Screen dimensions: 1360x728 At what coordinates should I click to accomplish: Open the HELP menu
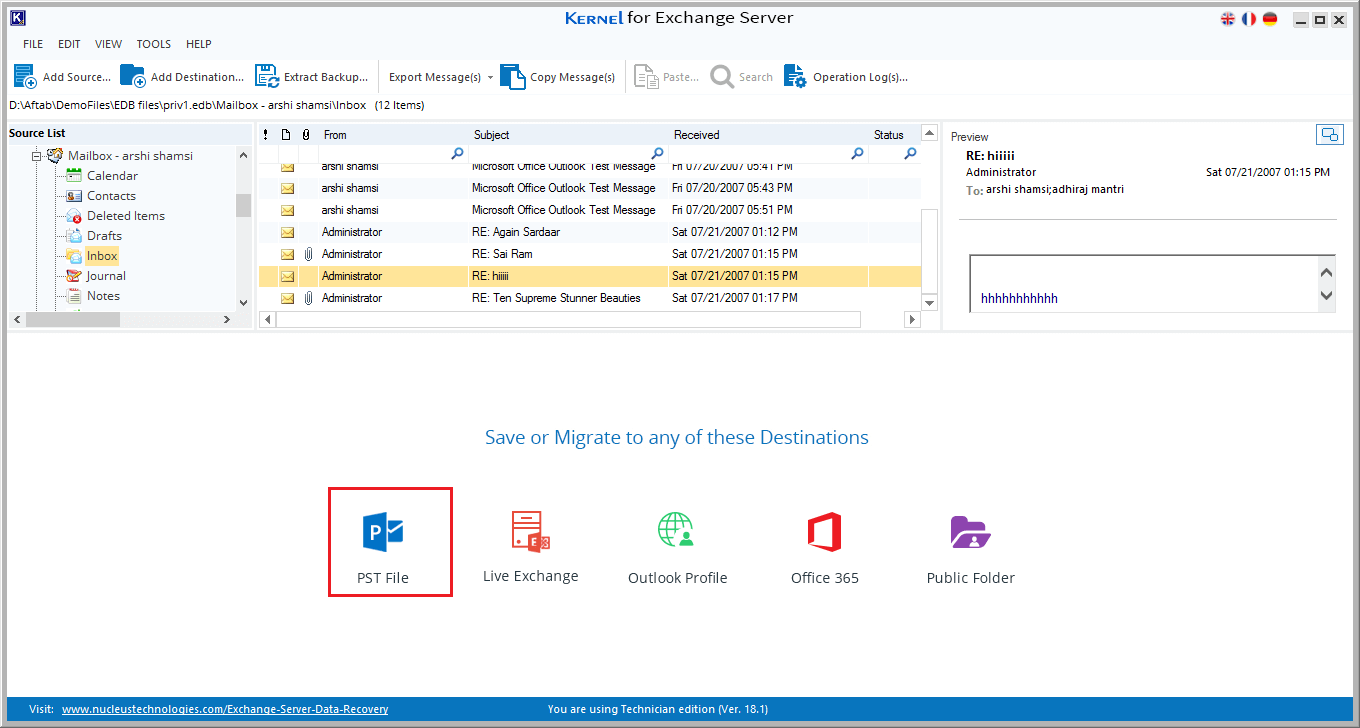[x=199, y=44]
